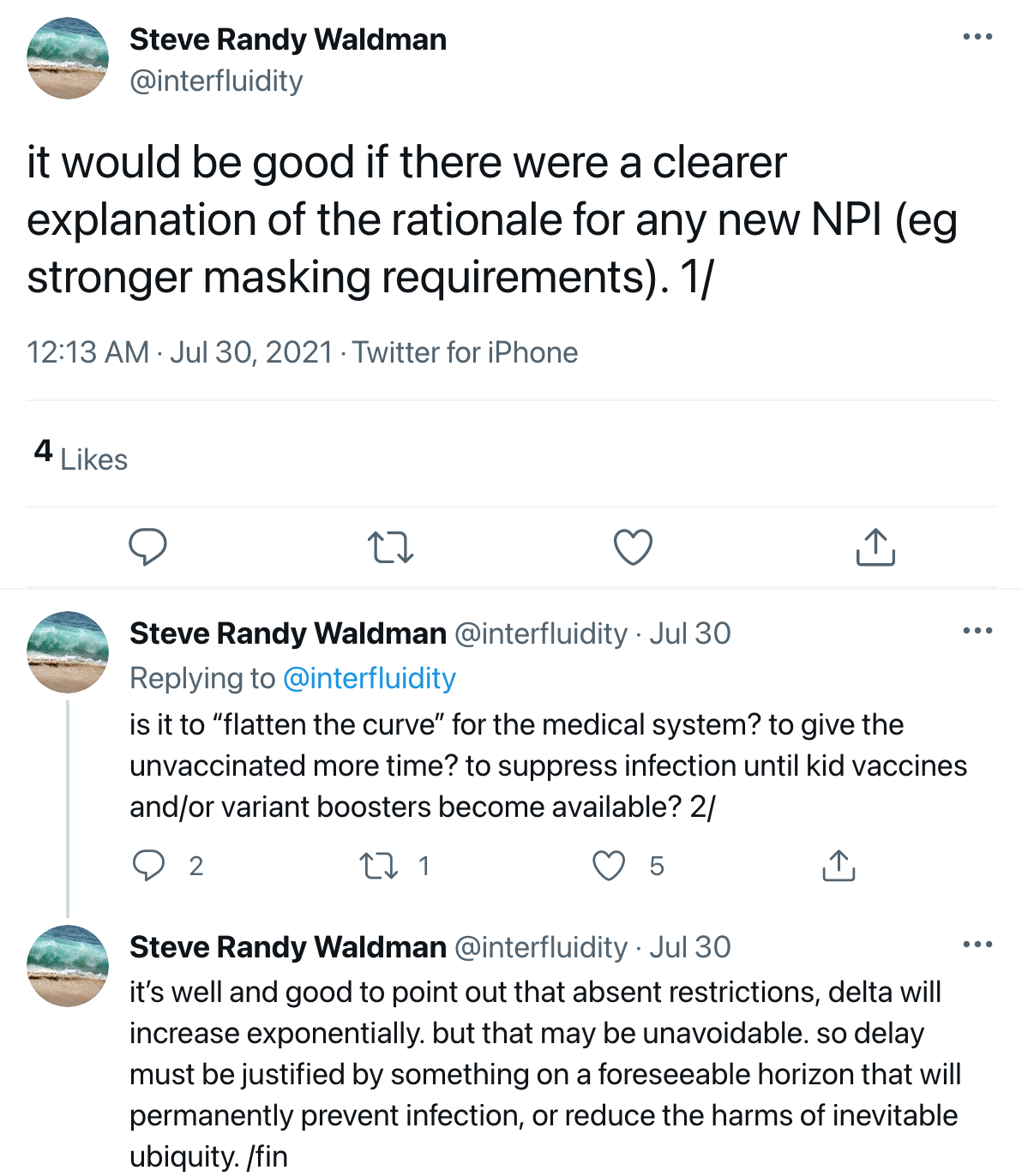Open more options on second tweet
Image resolution: width=1022 pixels, height=1176 pixels.
[977, 631]
